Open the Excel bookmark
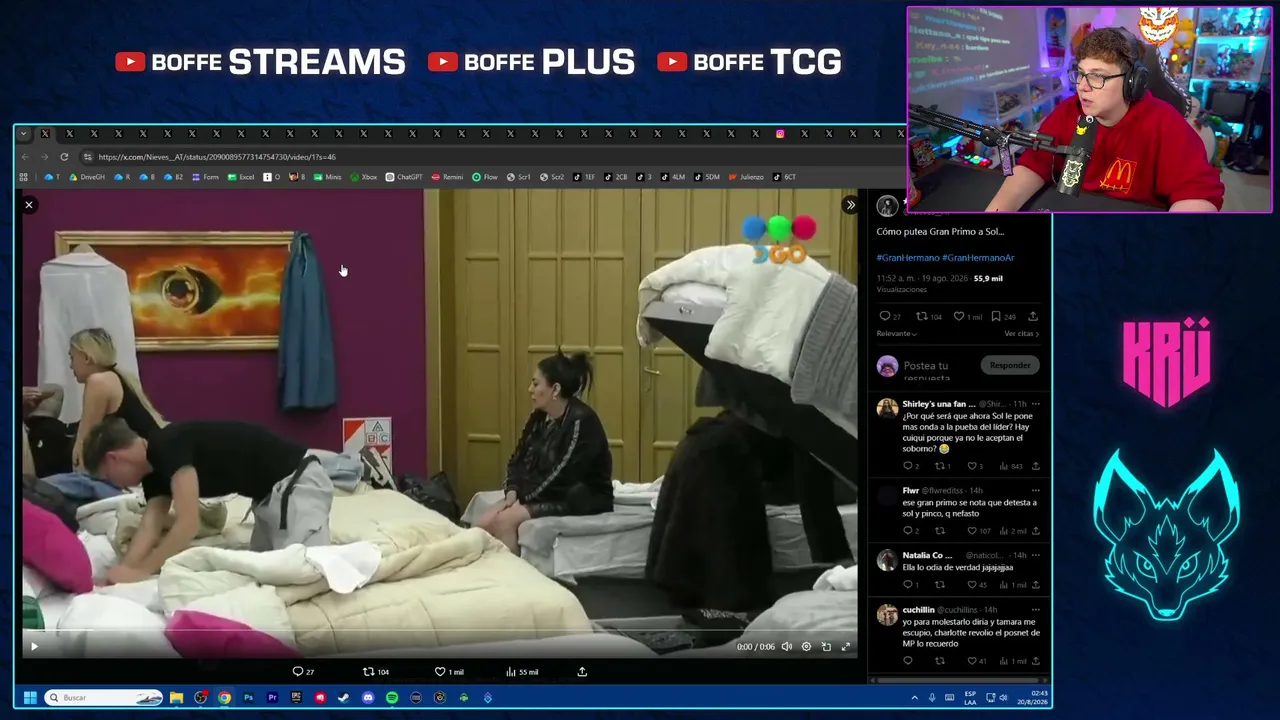Image resolution: width=1280 pixels, height=720 pixels. click(x=241, y=177)
